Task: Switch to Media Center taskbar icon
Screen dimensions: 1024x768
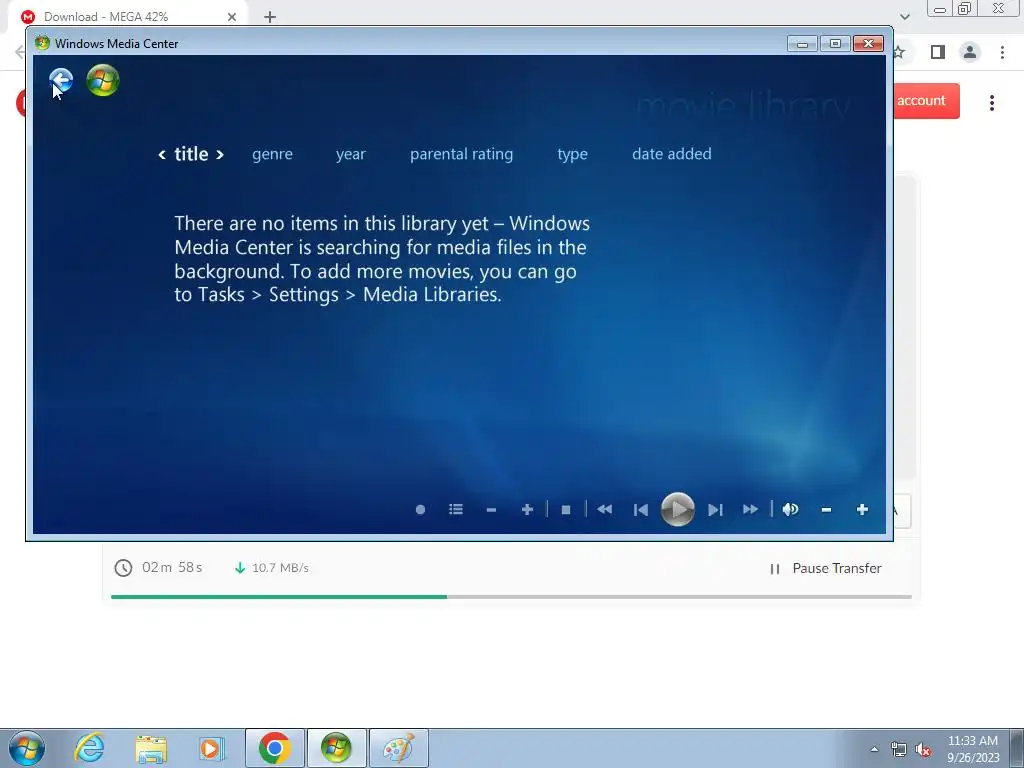Action: click(x=336, y=748)
